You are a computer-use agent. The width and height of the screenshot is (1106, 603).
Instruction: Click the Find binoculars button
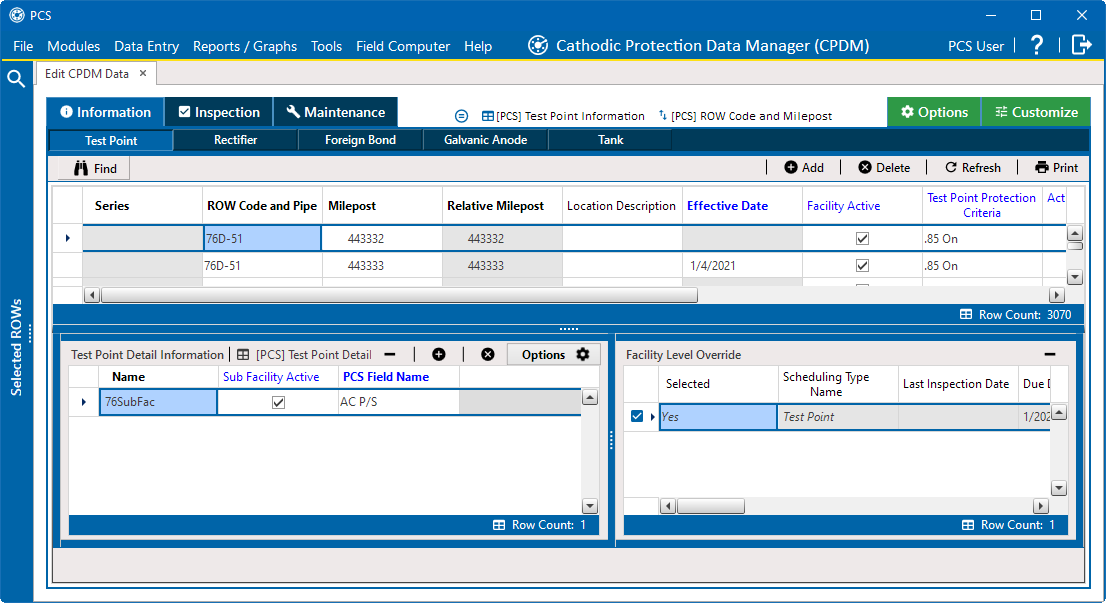tap(94, 168)
